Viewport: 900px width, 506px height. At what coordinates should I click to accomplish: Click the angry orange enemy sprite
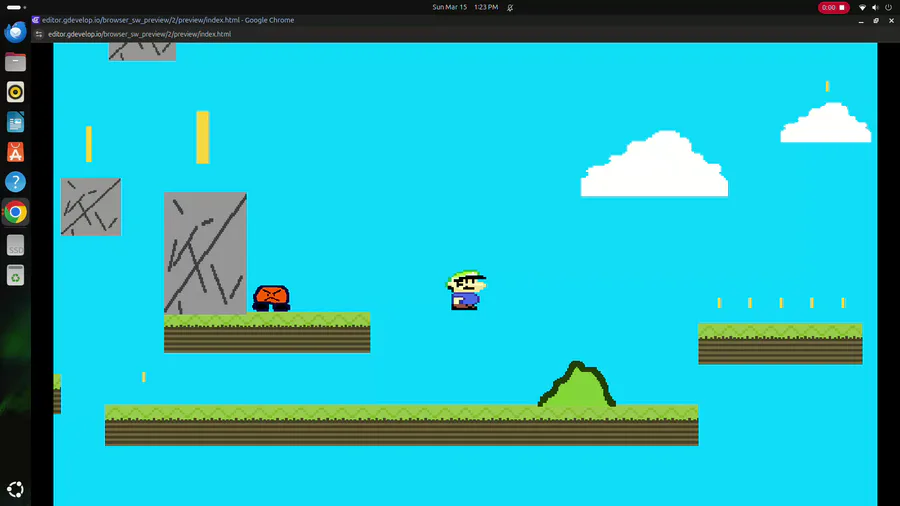point(271,298)
